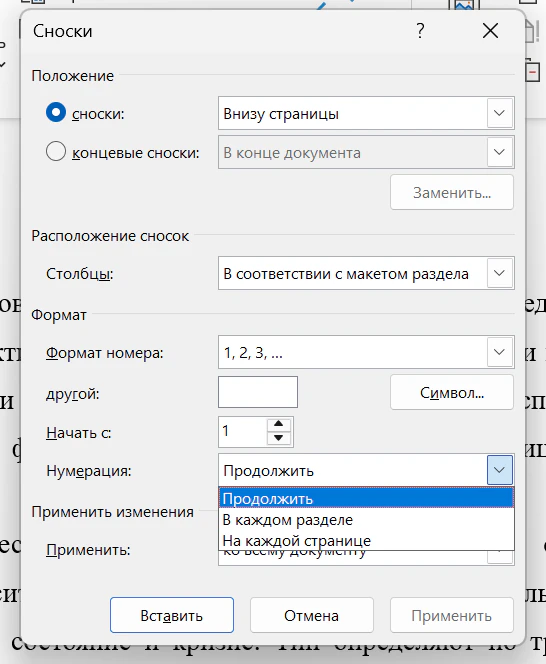The width and height of the screenshot is (546, 664).
Task: Increase Начать с value with up arrow
Action: [x=278, y=424]
